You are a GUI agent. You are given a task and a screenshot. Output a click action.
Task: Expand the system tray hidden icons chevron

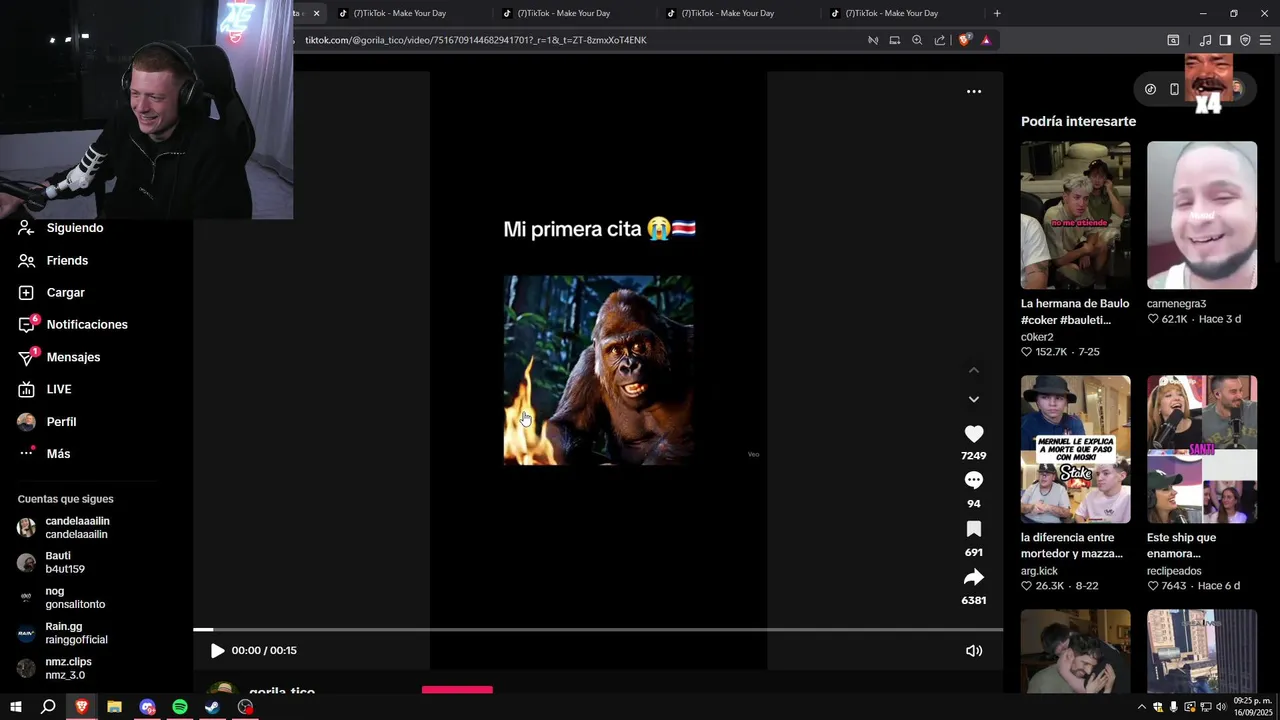1142,707
